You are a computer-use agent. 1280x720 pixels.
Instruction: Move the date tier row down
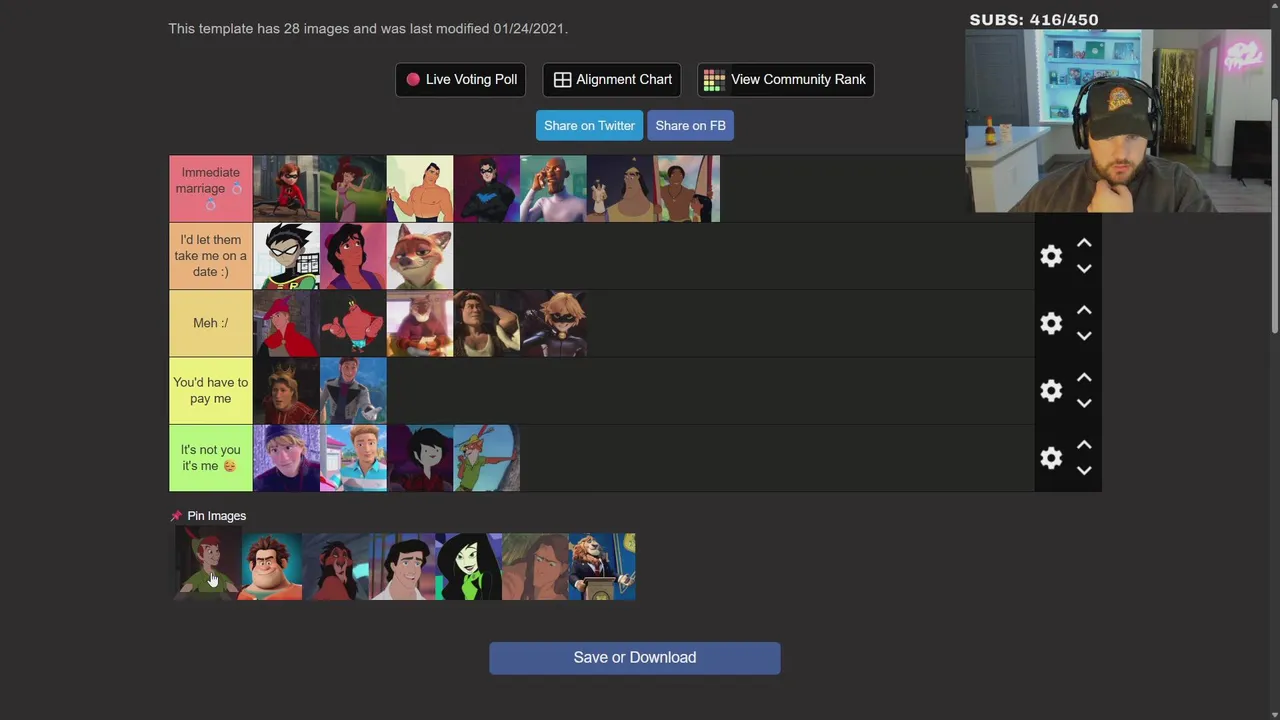(x=1084, y=269)
